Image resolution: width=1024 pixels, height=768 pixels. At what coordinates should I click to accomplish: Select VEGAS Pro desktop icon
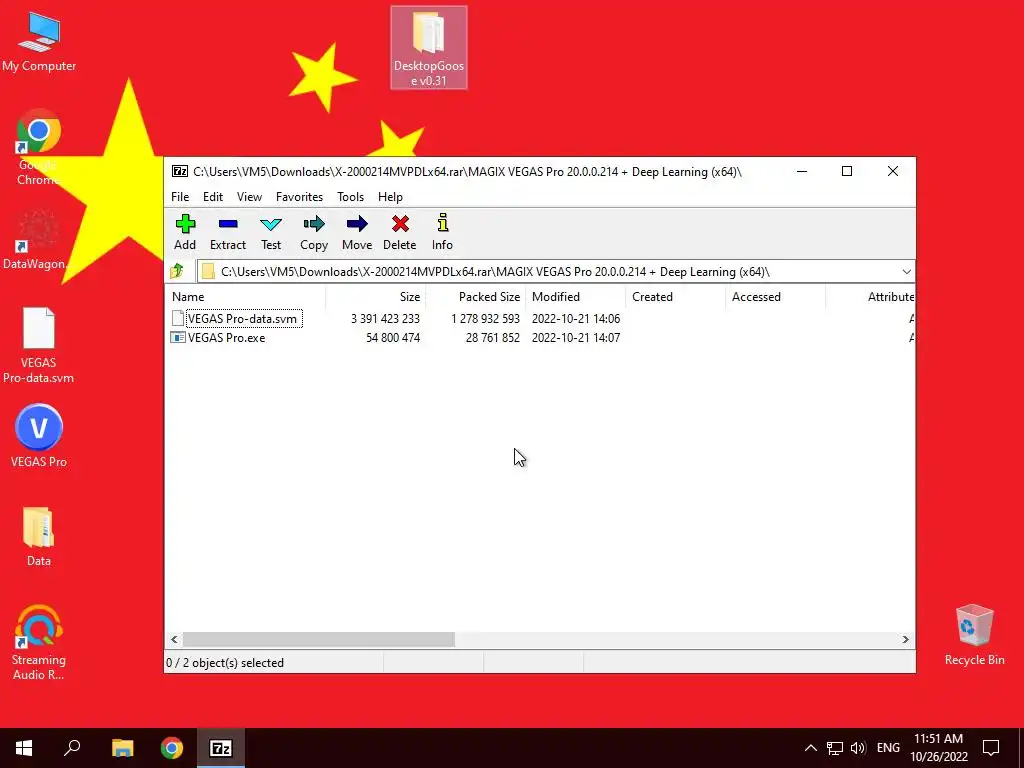[x=39, y=436]
